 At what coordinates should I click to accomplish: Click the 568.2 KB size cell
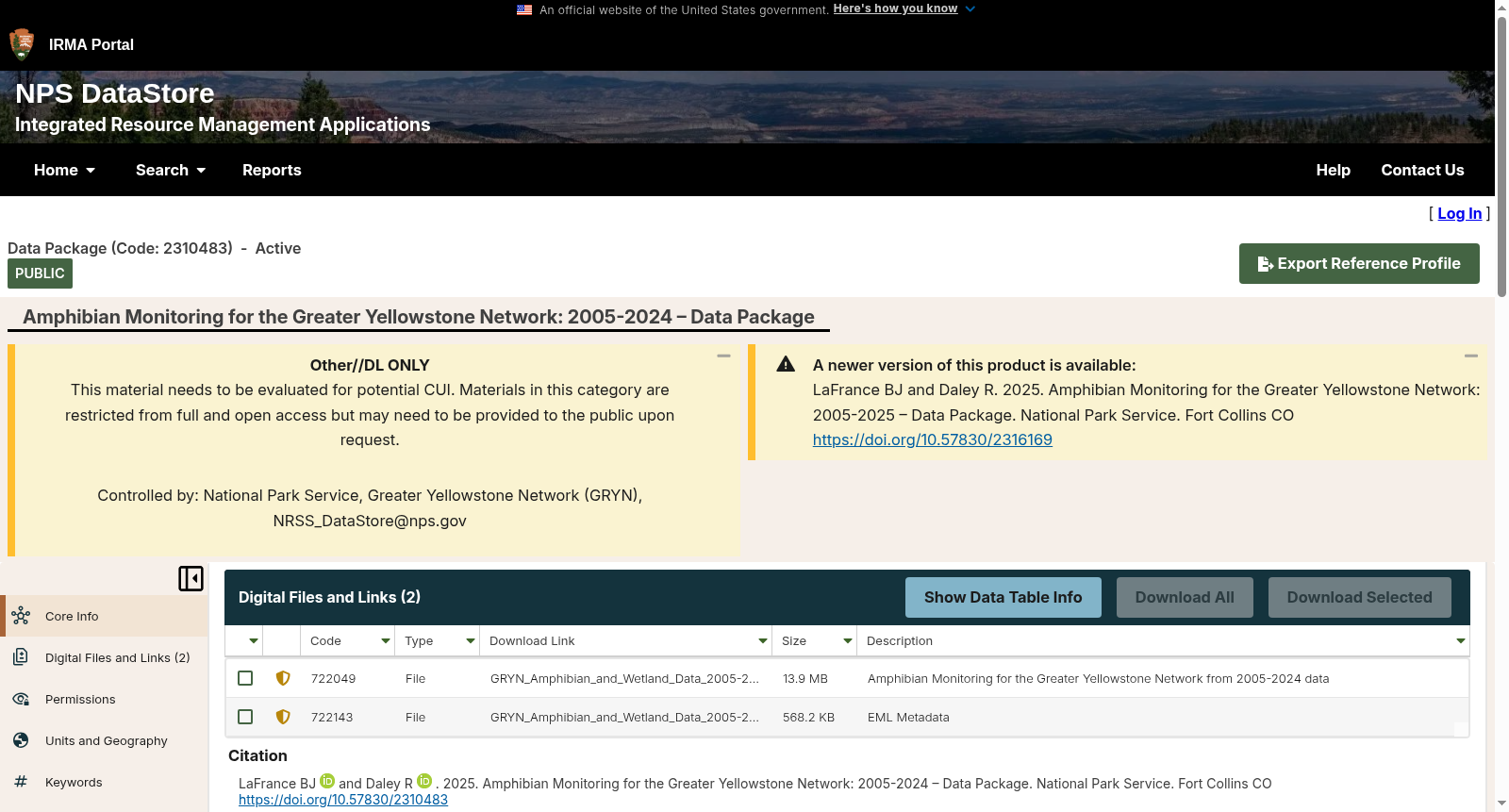pyautogui.click(x=808, y=717)
